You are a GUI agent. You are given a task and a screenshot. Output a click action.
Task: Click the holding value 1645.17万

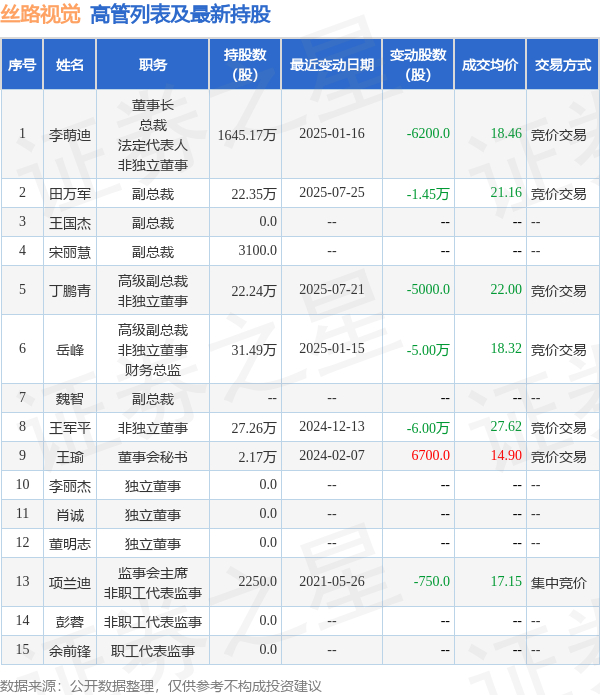click(x=247, y=135)
